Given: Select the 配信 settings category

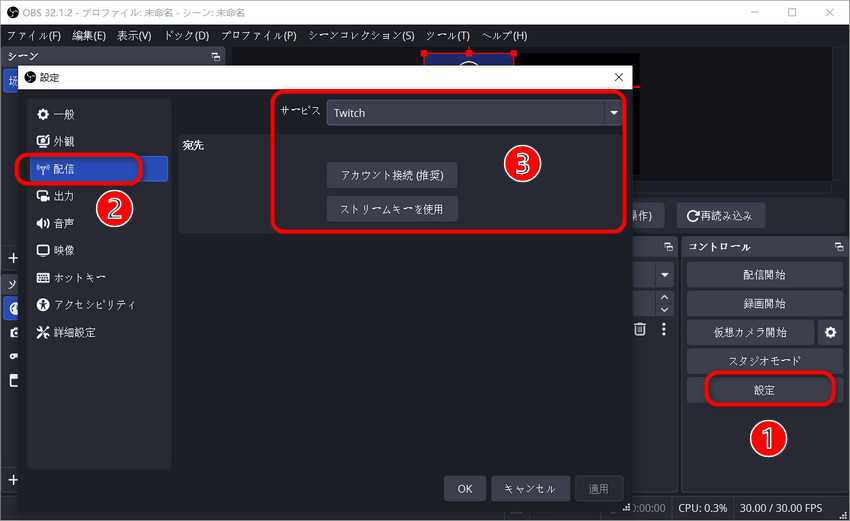Looking at the screenshot, I should [x=99, y=169].
